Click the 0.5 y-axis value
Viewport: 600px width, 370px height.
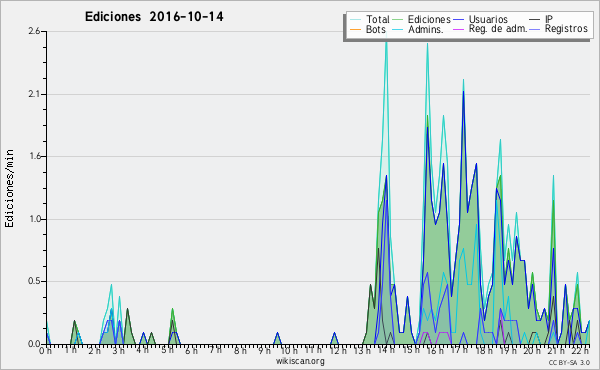coord(34,281)
